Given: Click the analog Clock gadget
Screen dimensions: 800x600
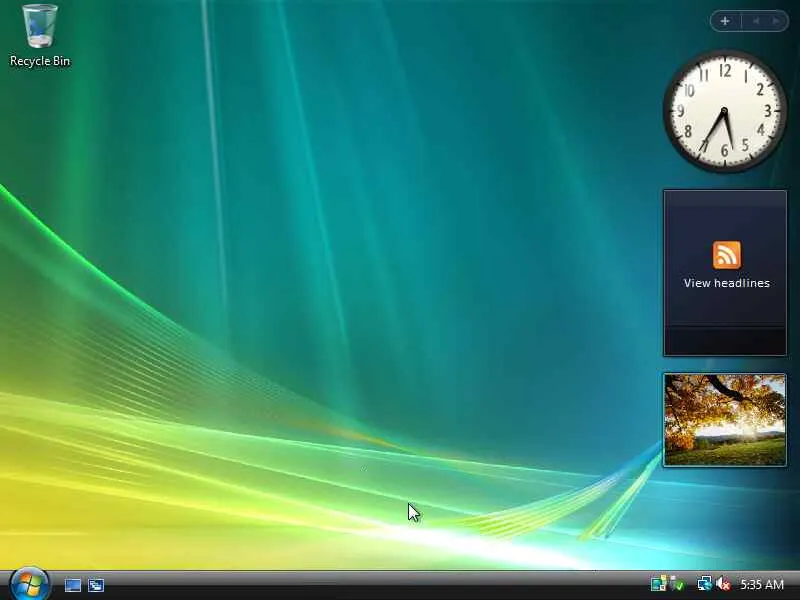Looking at the screenshot, I should pyautogui.click(x=724, y=111).
